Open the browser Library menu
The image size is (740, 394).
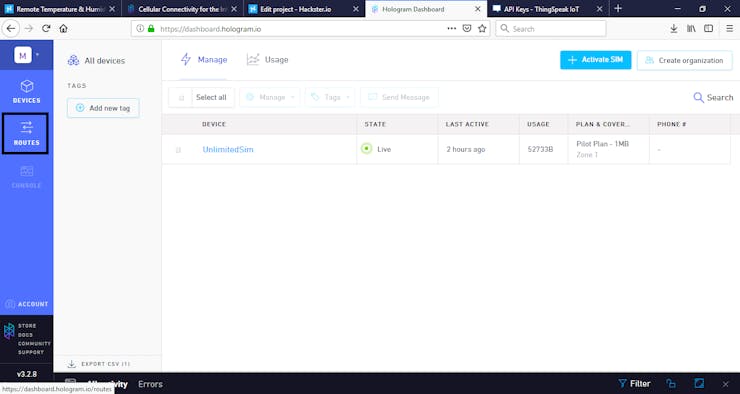coord(691,29)
